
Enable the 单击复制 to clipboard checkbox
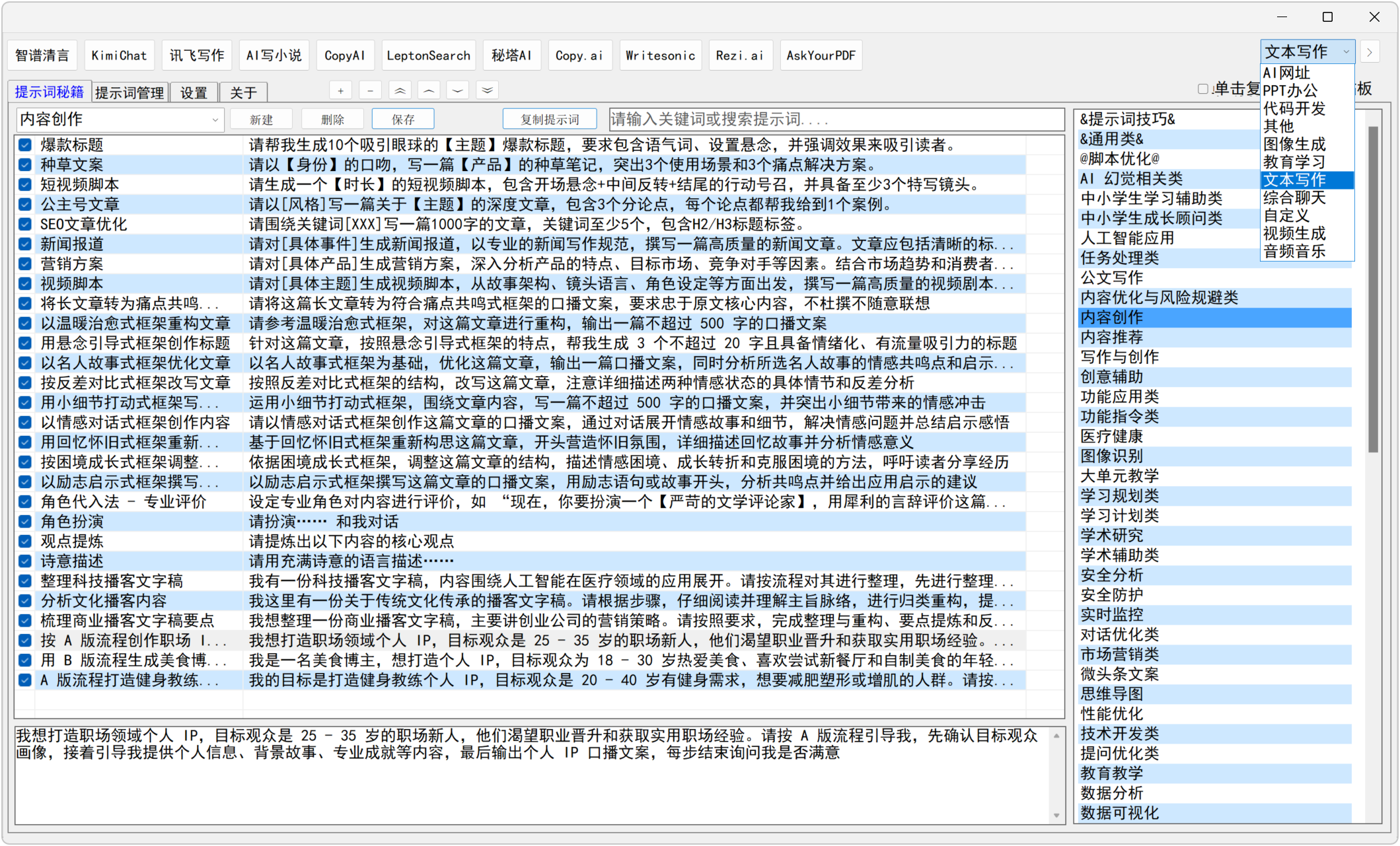[1203, 89]
